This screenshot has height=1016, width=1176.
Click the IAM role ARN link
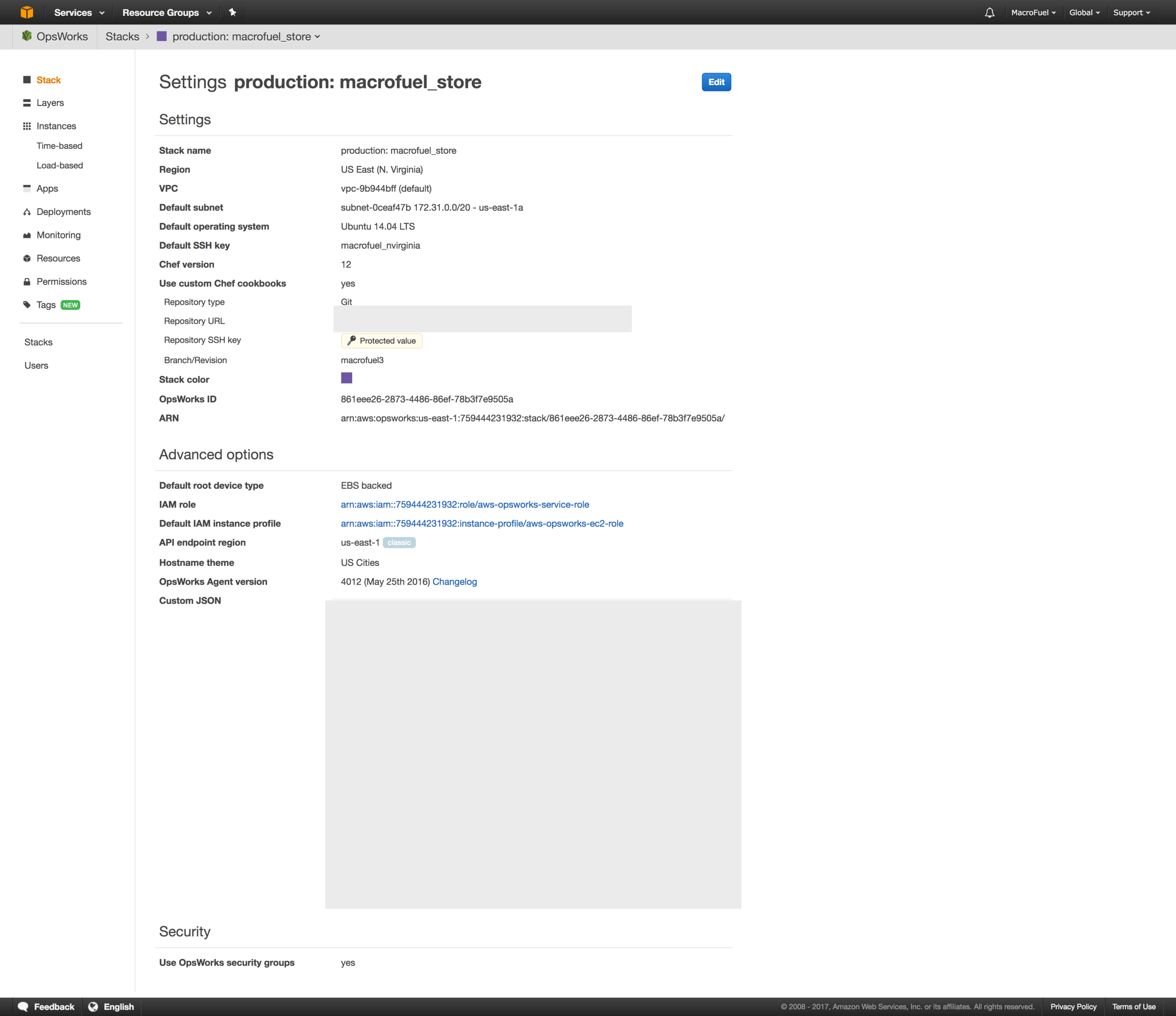tap(464, 504)
